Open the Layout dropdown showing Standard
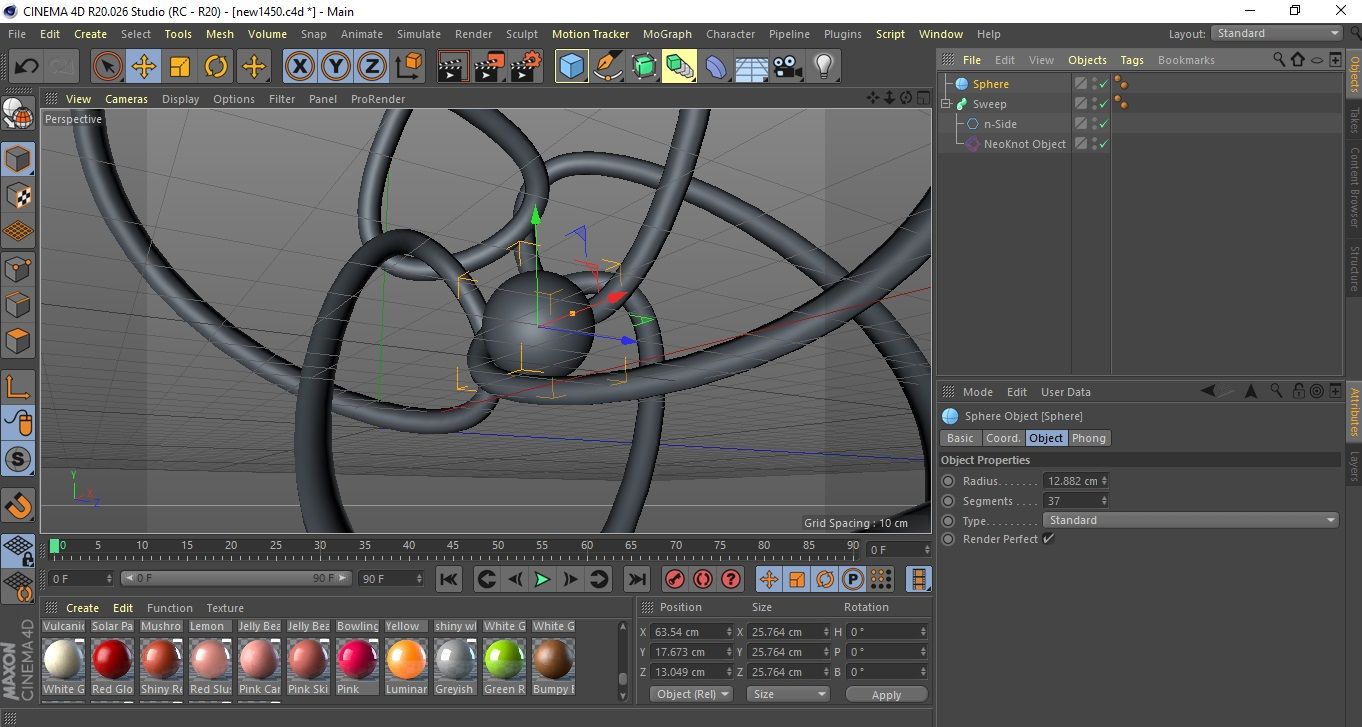The image size is (1362, 727). pyautogui.click(x=1277, y=33)
